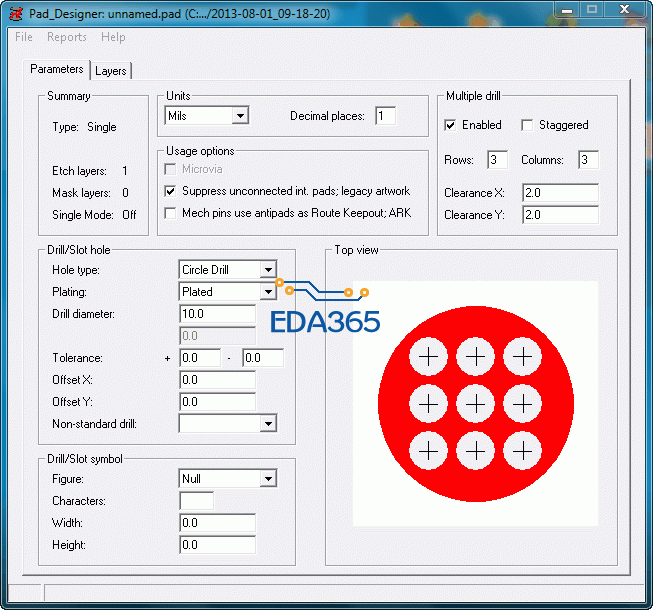This screenshot has height=610, width=653.
Task: Click the Pad Designer app icon in title bar
Action: [x=16, y=14]
